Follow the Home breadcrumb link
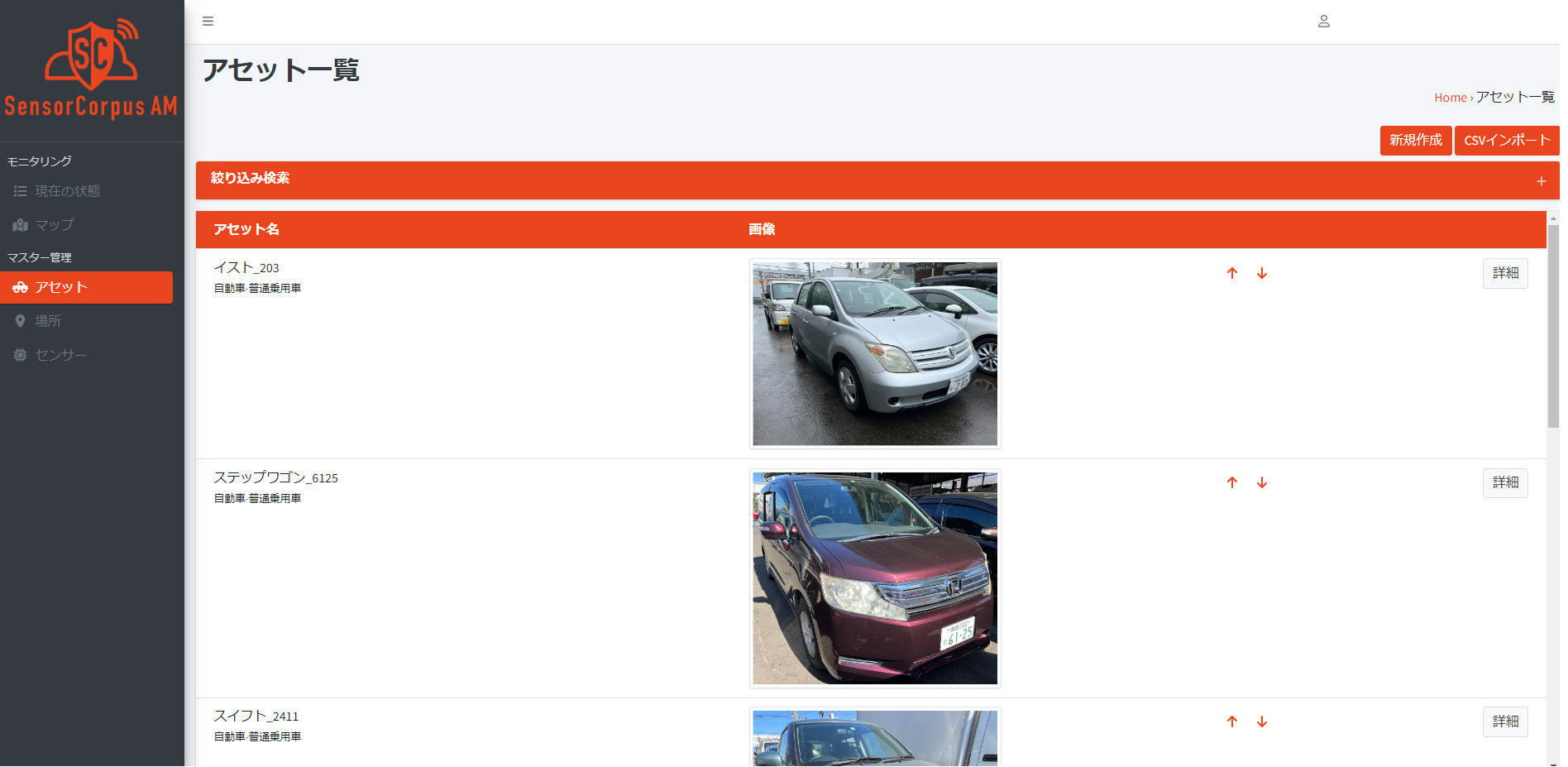1568x767 pixels. point(1450,98)
